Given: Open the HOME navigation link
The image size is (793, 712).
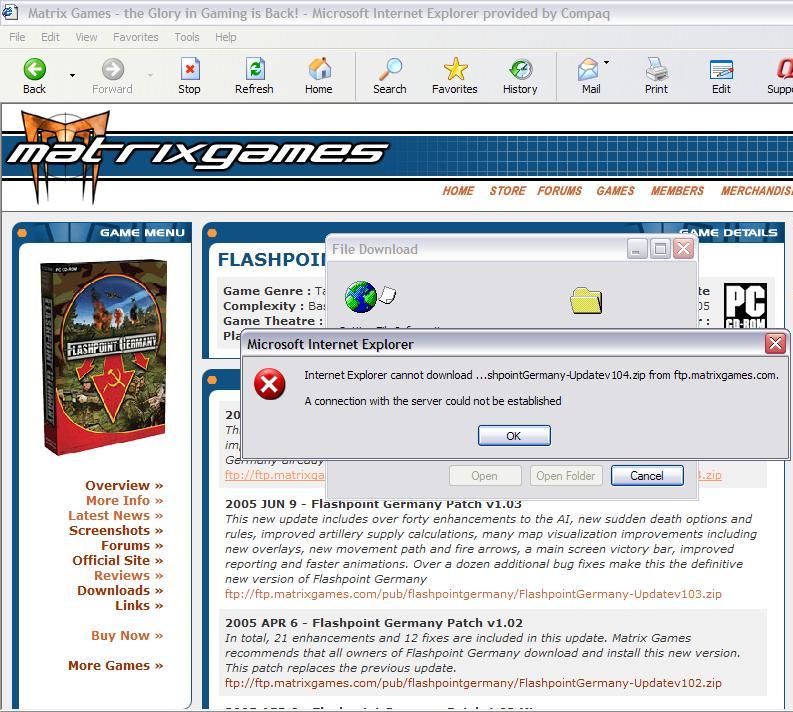Looking at the screenshot, I should click(458, 191).
